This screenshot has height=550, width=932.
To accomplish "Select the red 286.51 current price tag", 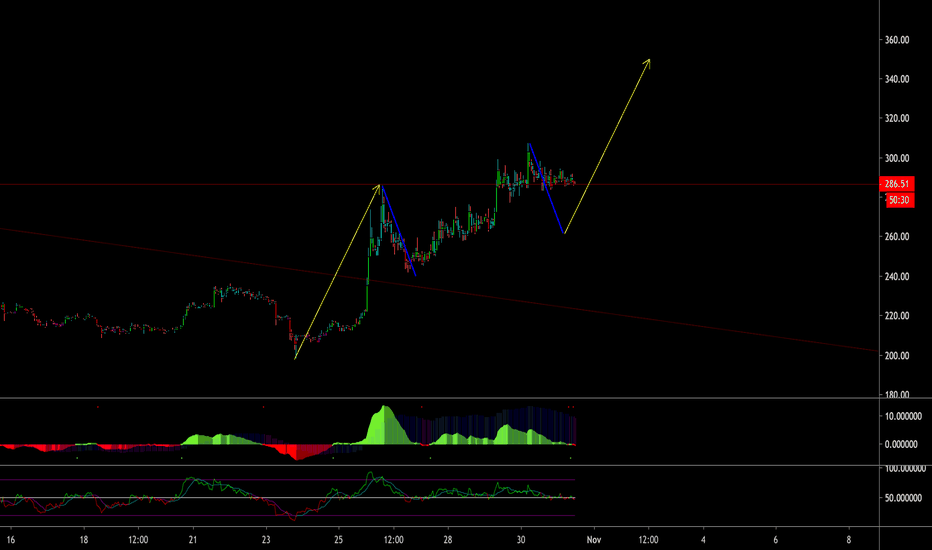I will tap(896, 184).
